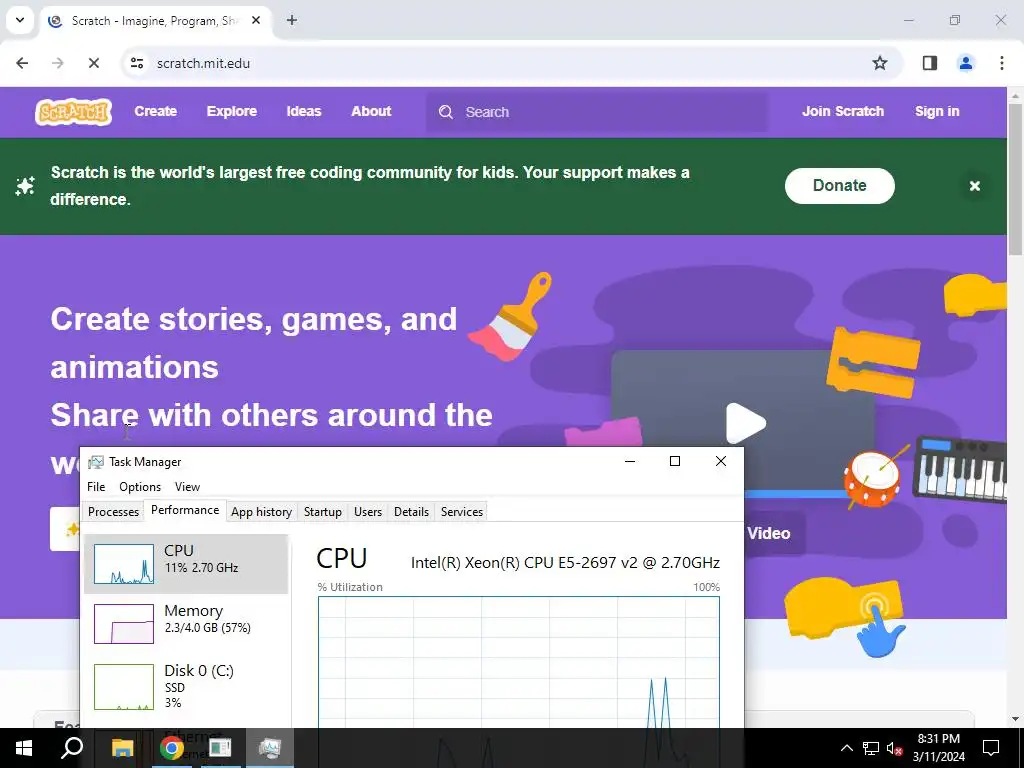Select CPU graph thumbnail in Task Manager sidebar
Screen dimensions: 1024x768
tap(123, 564)
